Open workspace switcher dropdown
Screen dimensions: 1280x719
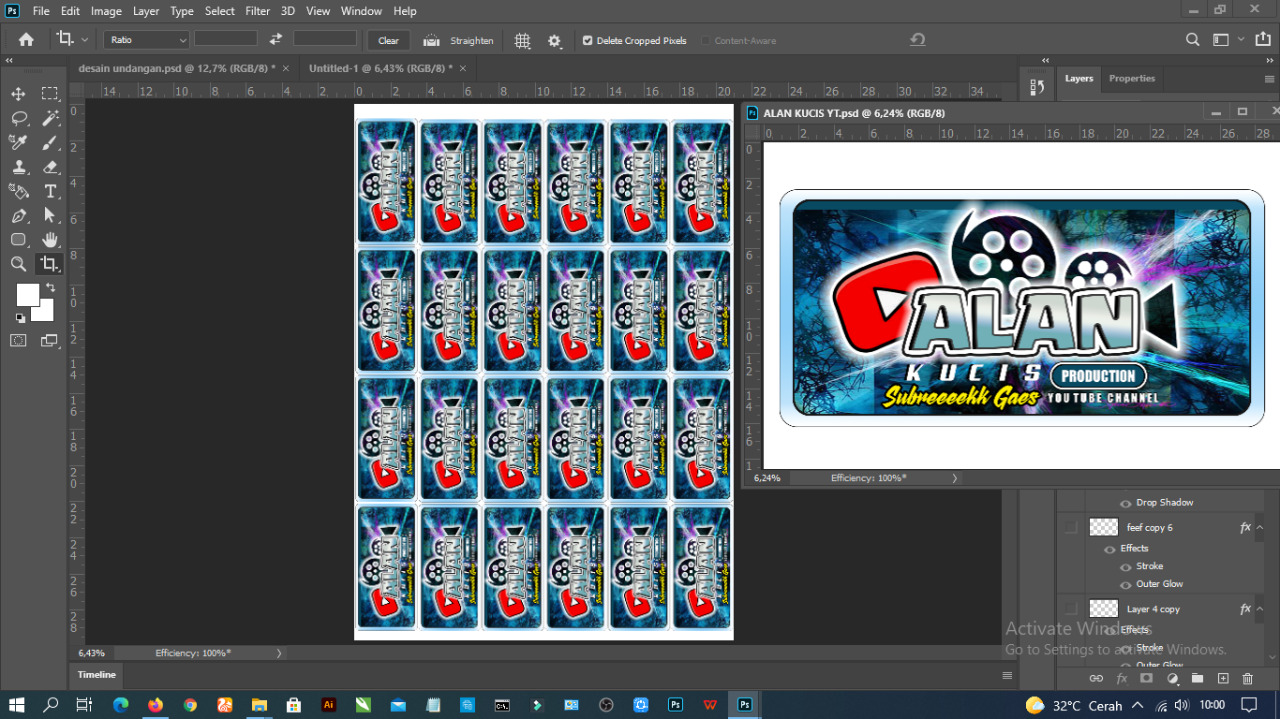click(x=1225, y=40)
